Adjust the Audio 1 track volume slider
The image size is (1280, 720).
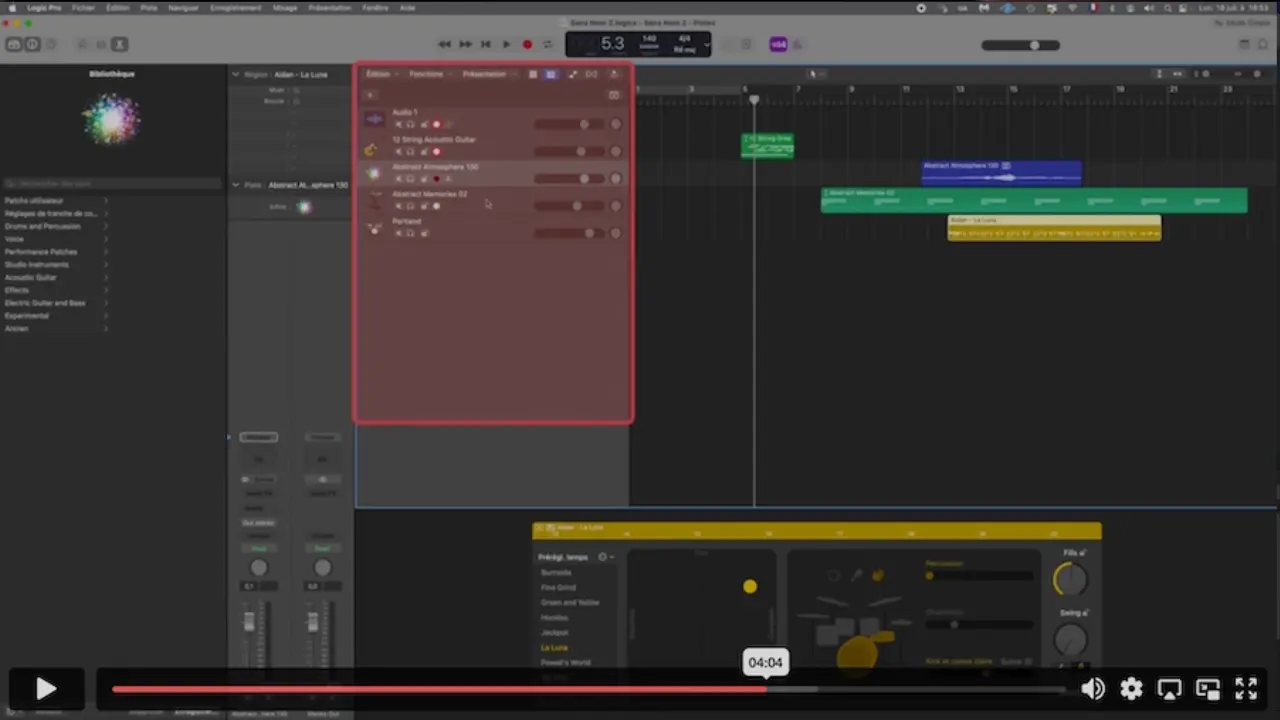click(x=569, y=124)
